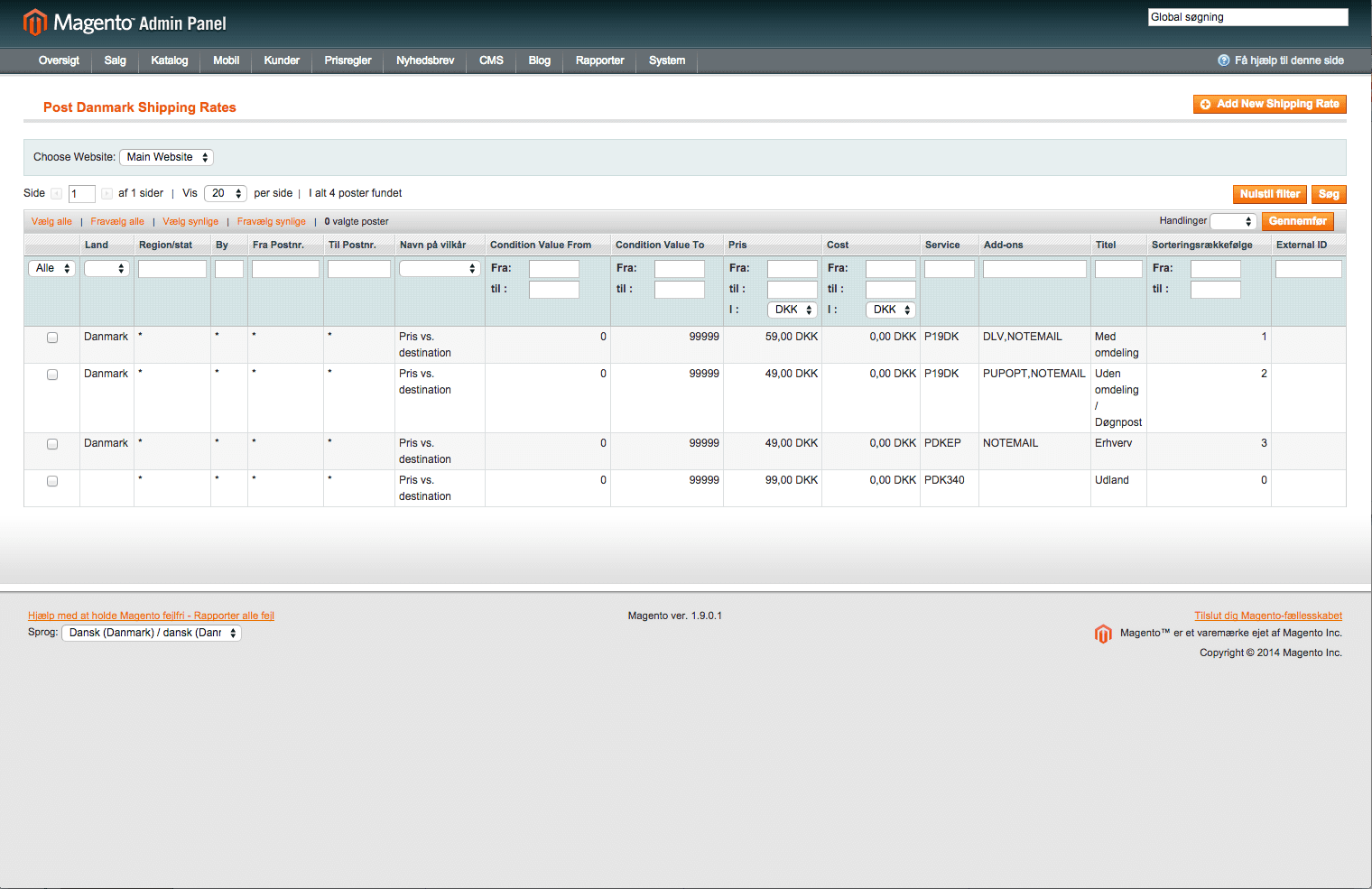Expand the Handlinger actions dropdown
Image resolution: width=1372 pixels, height=889 pixels.
coord(1232,221)
